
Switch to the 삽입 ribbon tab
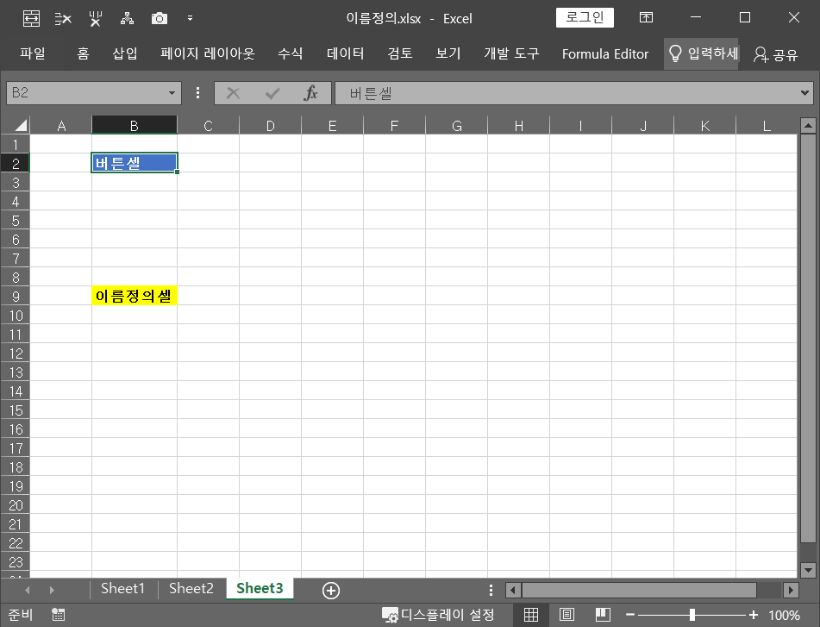pos(125,53)
